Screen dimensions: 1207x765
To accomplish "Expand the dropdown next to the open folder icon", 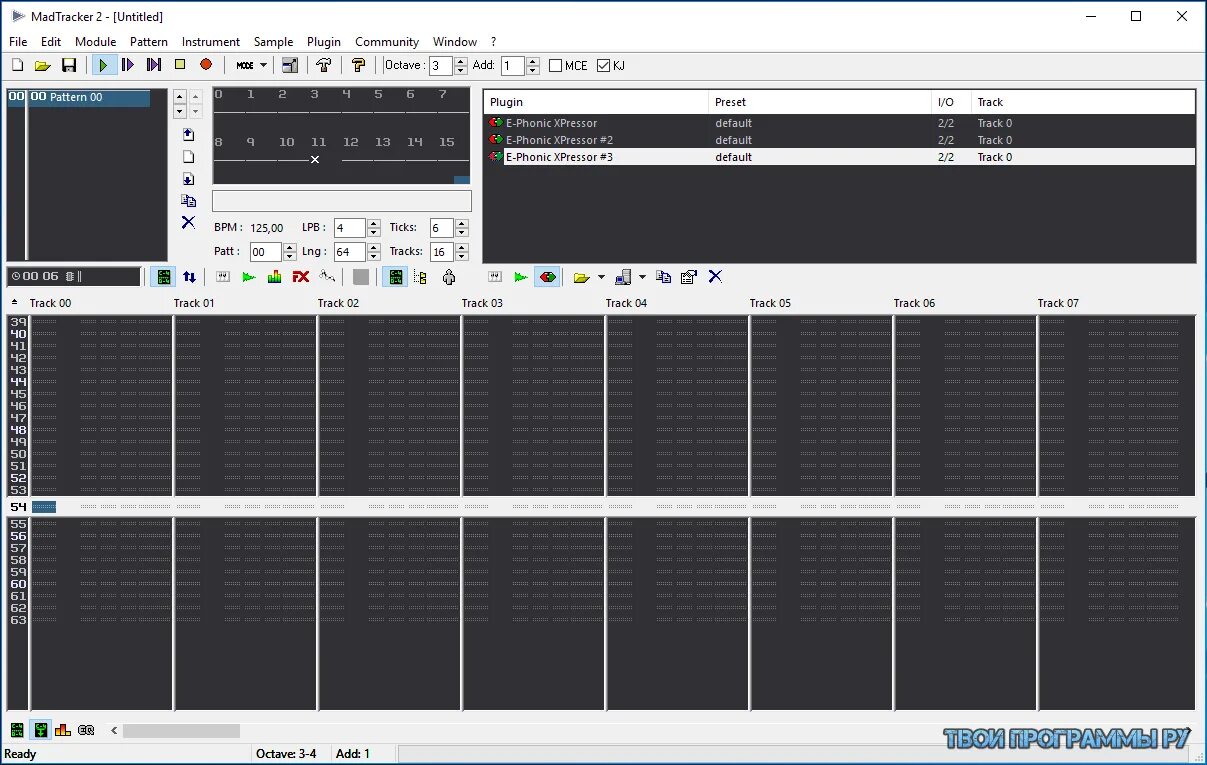I will click(601, 277).
